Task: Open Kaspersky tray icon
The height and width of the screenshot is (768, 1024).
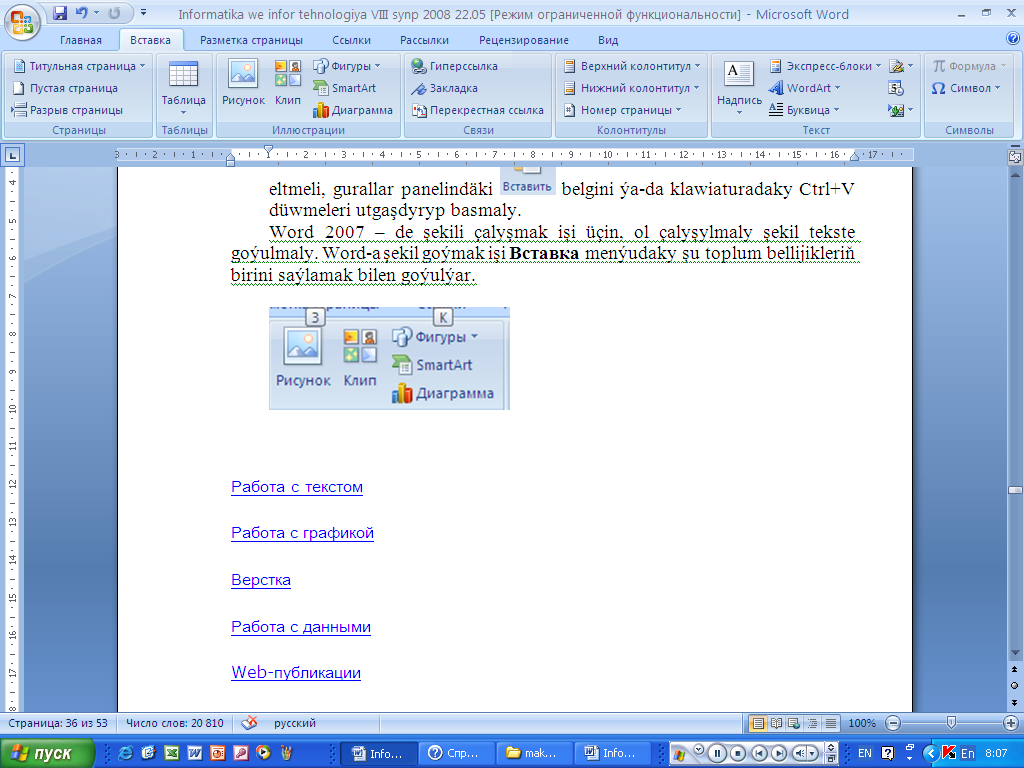Action: (x=949, y=753)
